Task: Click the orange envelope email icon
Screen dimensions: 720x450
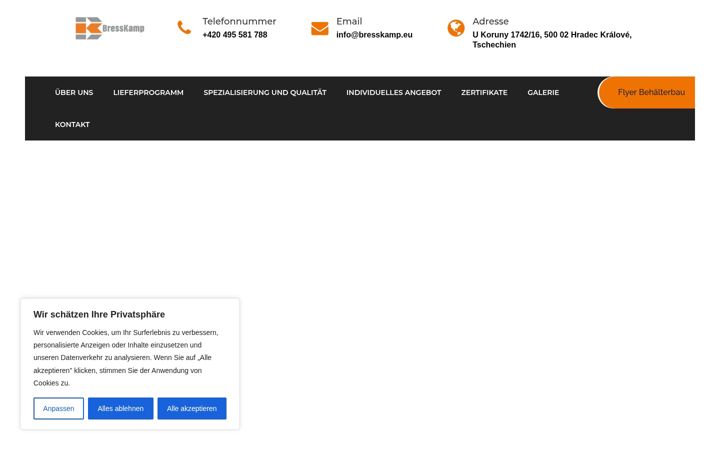Action: (x=320, y=28)
